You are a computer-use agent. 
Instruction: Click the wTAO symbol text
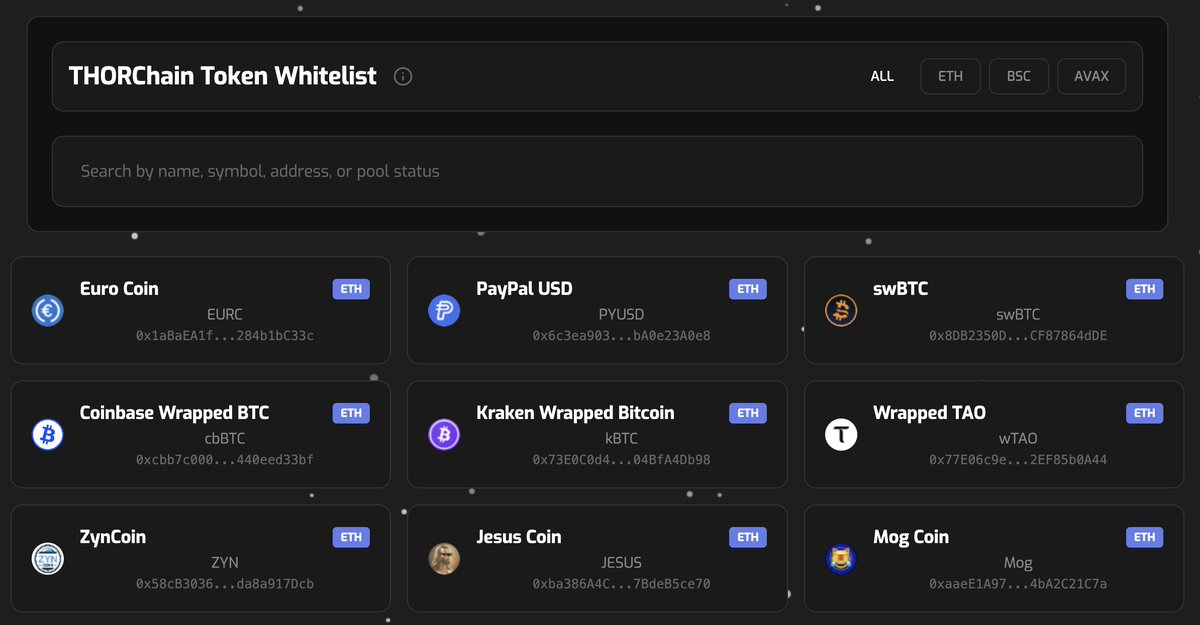point(1018,438)
